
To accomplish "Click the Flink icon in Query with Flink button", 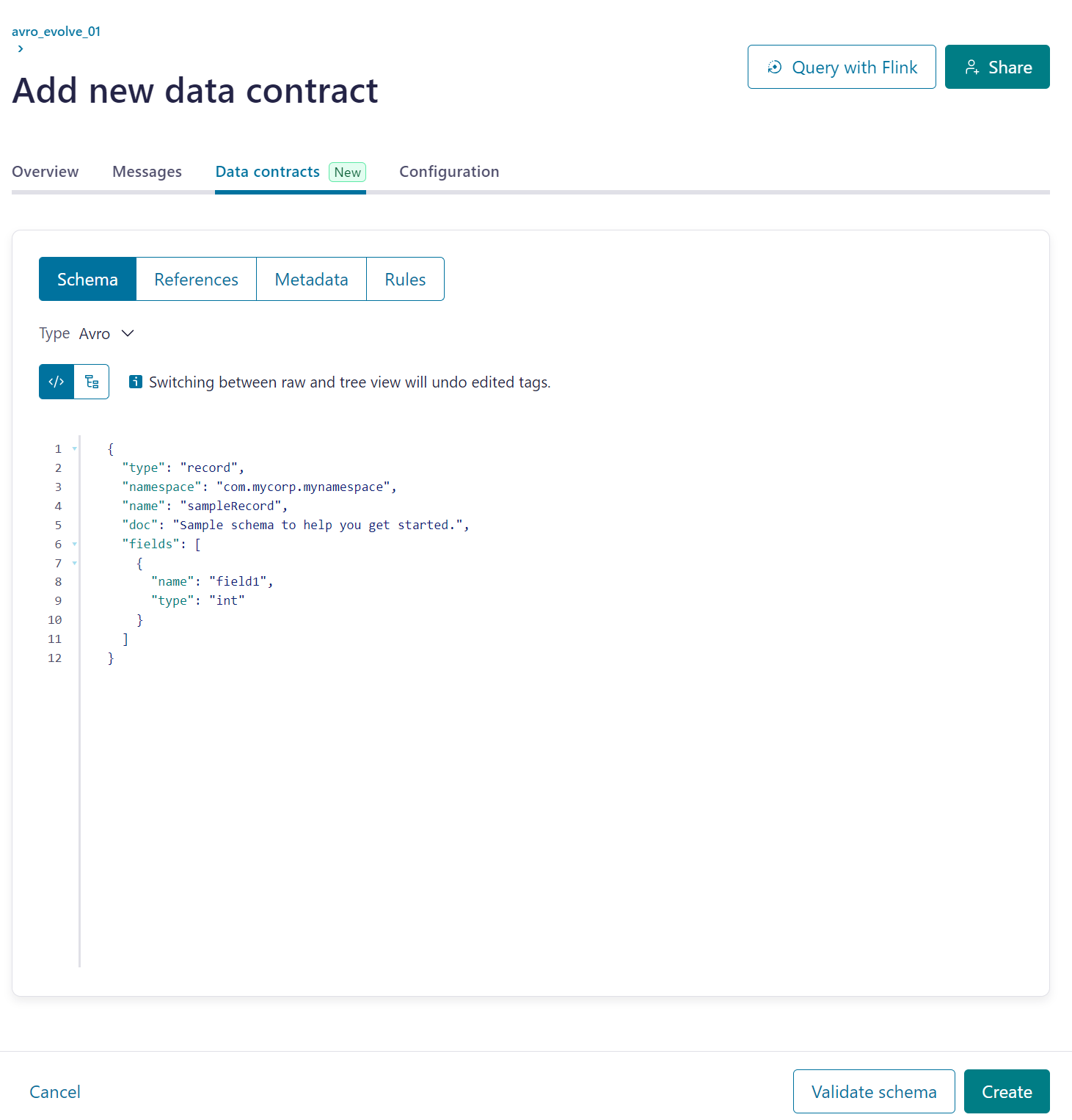I will click(x=775, y=68).
